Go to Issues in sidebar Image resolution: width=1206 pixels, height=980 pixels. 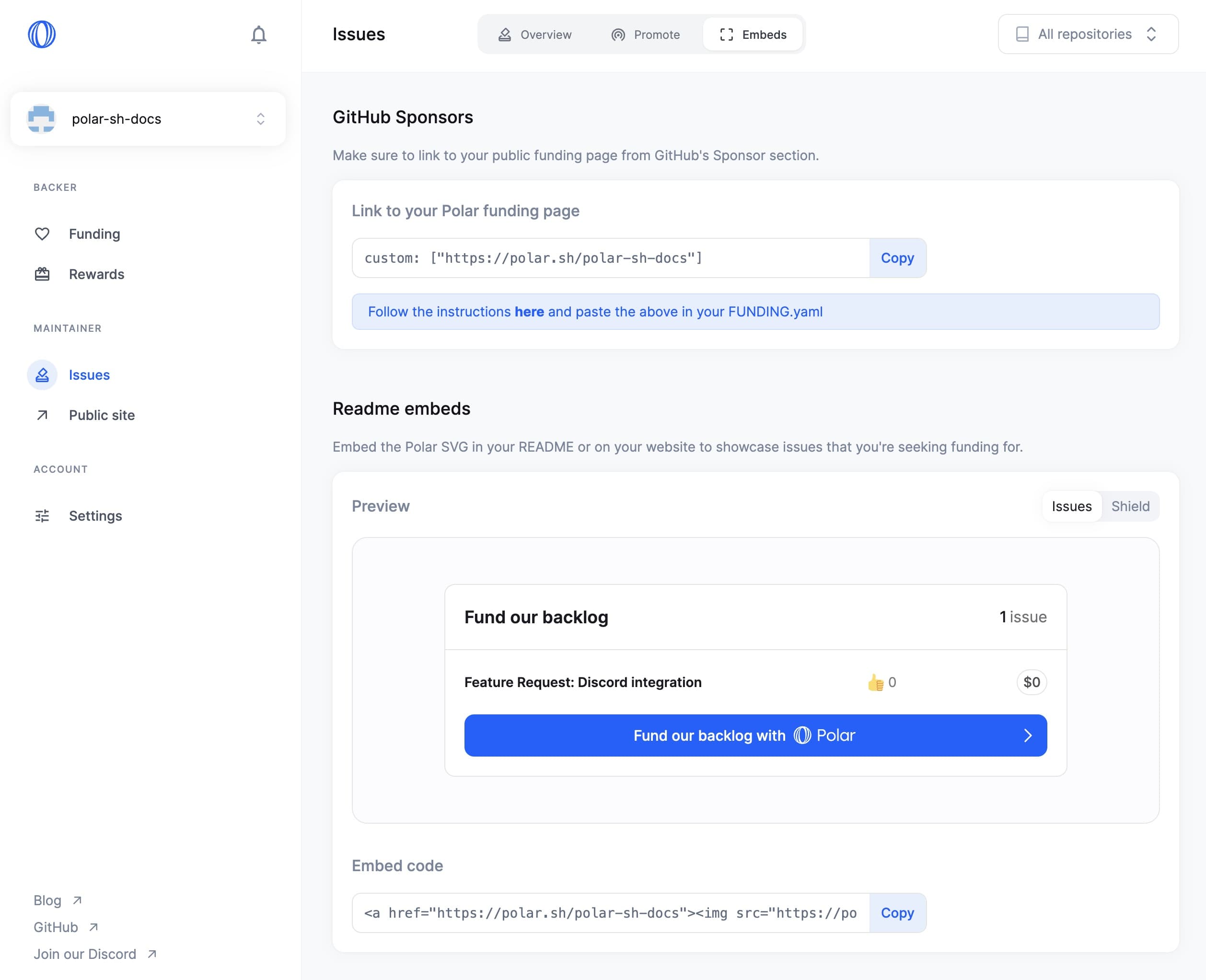tap(89, 375)
